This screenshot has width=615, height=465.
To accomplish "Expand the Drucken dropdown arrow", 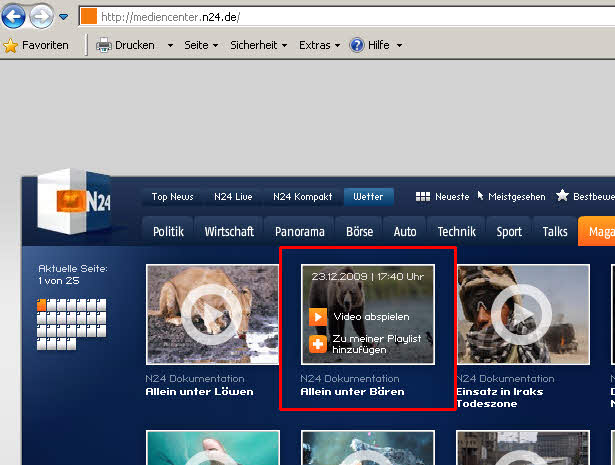I will [x=170, y=45].
